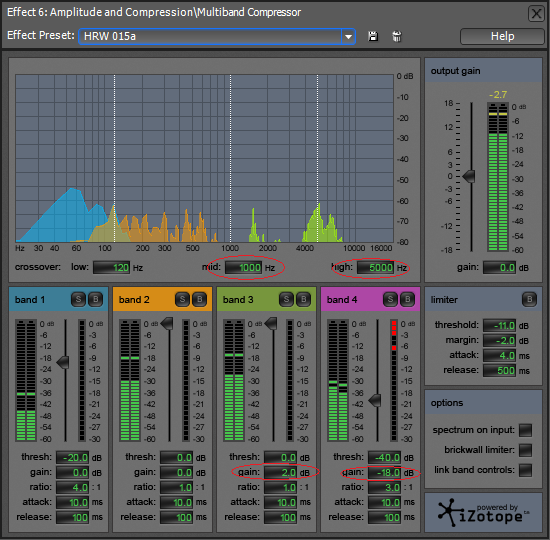Image resolution: width=550 pixels, height=540 pixels.
Task: Open the Help button
Action: click(x=502, y=36)
